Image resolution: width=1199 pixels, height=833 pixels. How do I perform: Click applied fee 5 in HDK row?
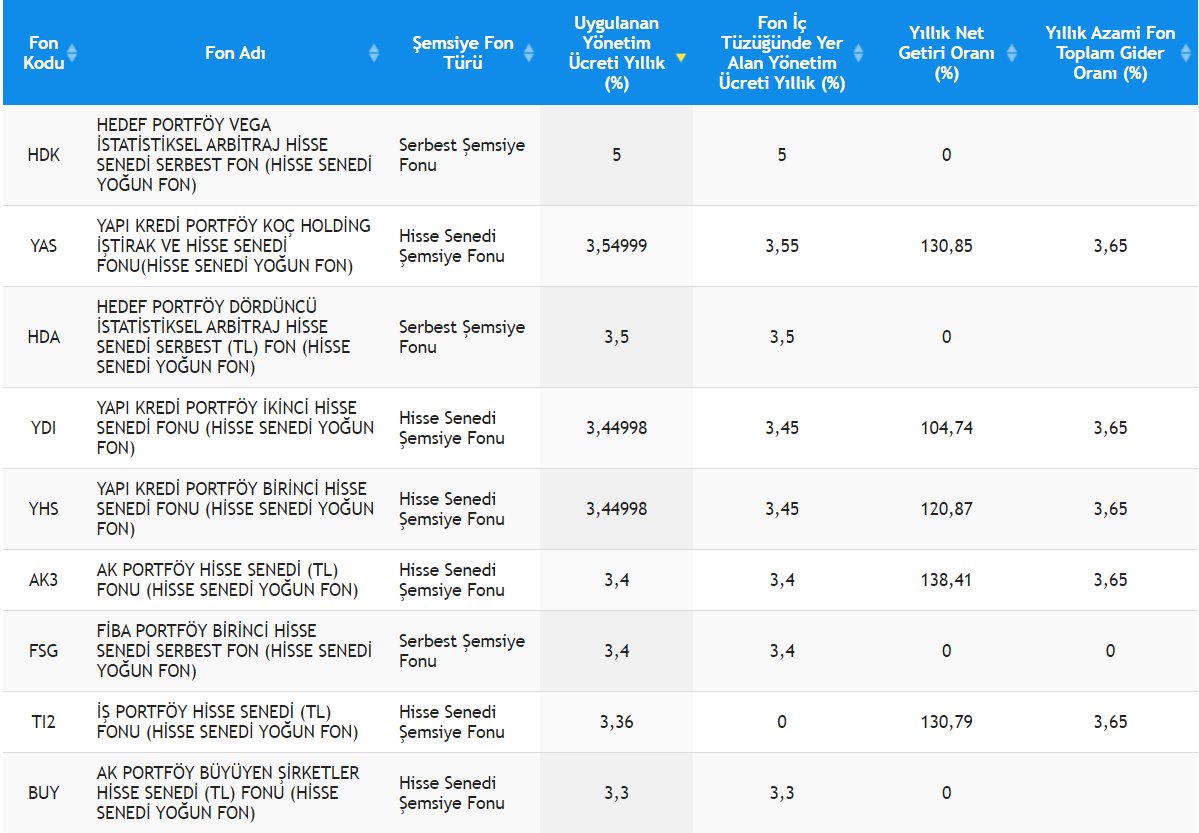616,155
